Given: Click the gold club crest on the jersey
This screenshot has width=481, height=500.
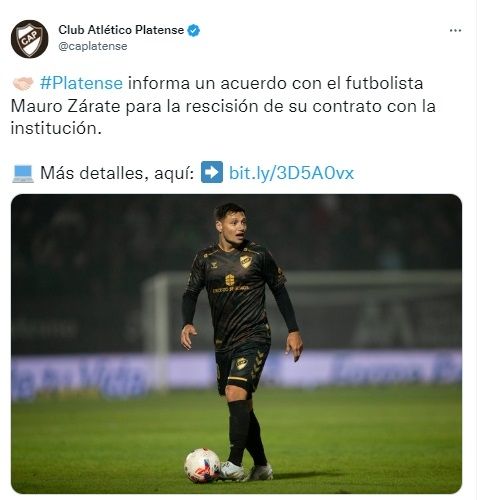Looking at the screenshot, I should (246, 261).
